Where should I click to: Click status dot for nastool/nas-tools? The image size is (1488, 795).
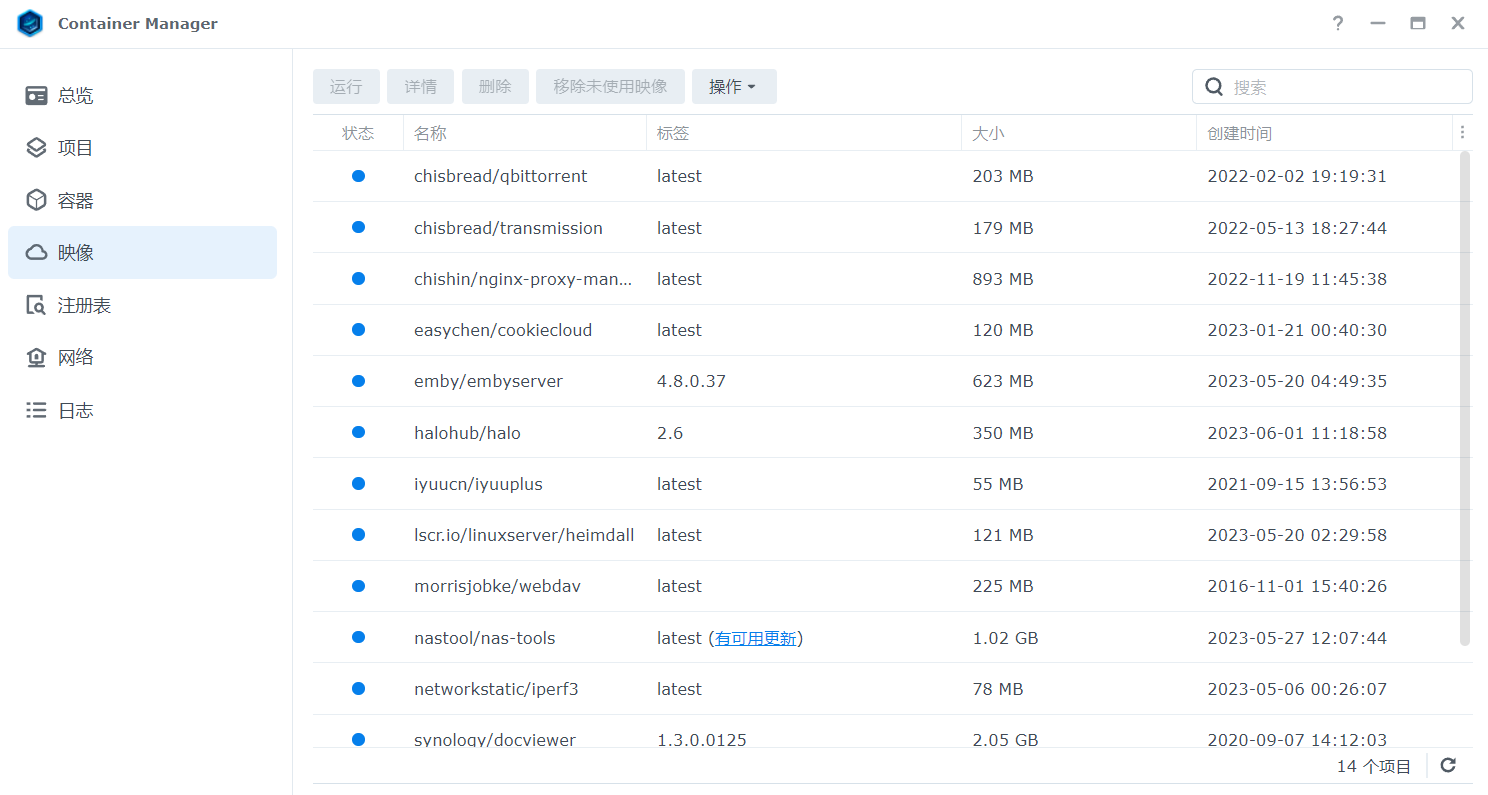(x=358, y=637)
